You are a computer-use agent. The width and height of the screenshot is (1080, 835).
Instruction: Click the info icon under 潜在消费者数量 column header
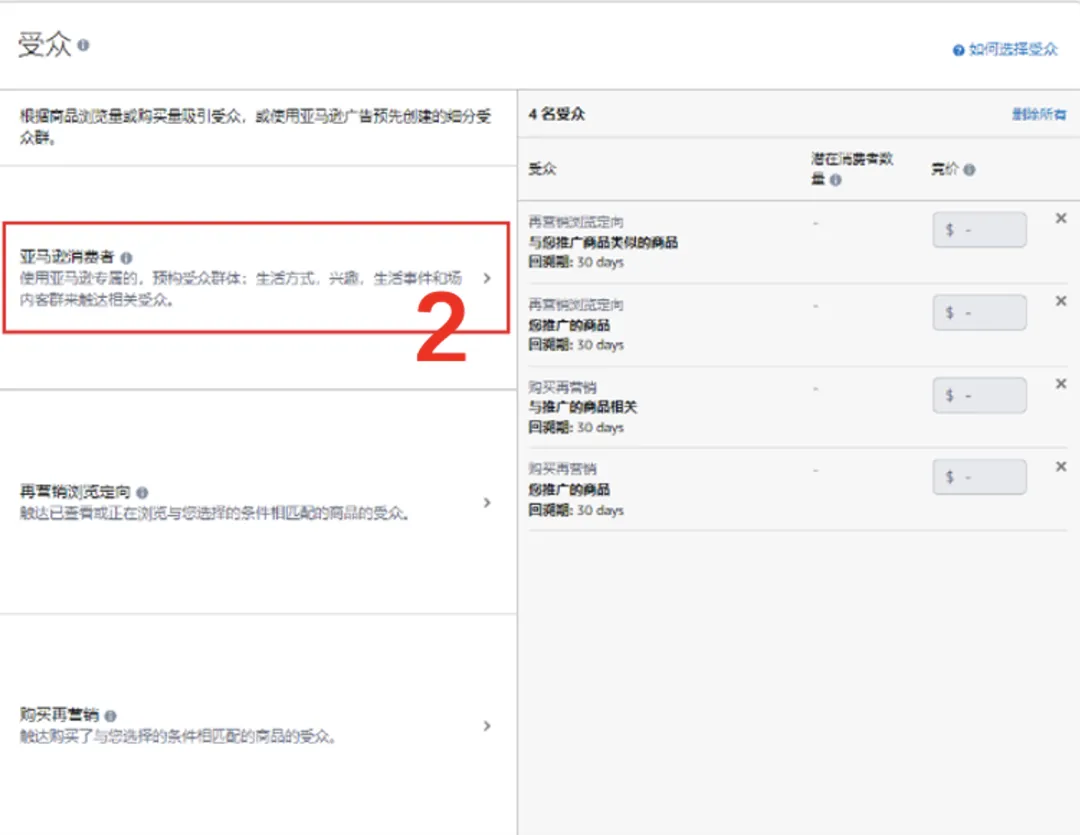[x=835, y=180]
